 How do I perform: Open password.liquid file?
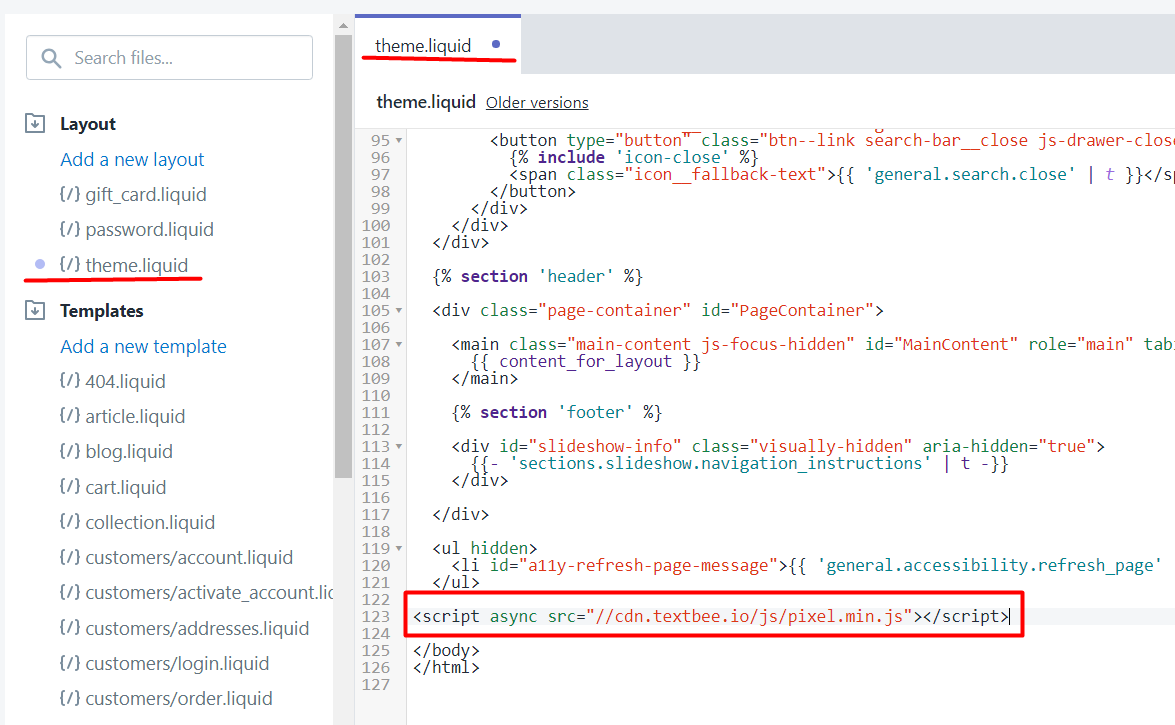(x=149, y=229)
